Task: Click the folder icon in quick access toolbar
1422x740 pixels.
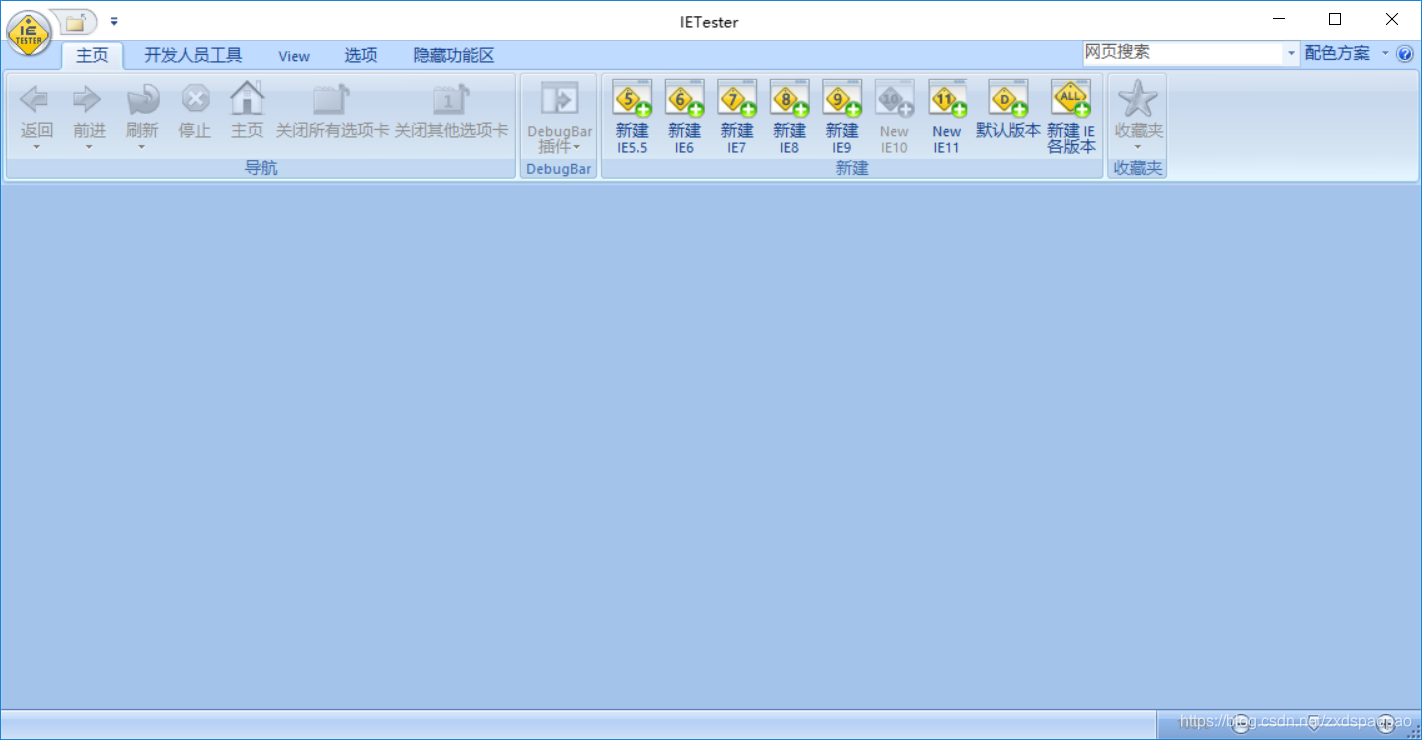Action: point(75,23)
